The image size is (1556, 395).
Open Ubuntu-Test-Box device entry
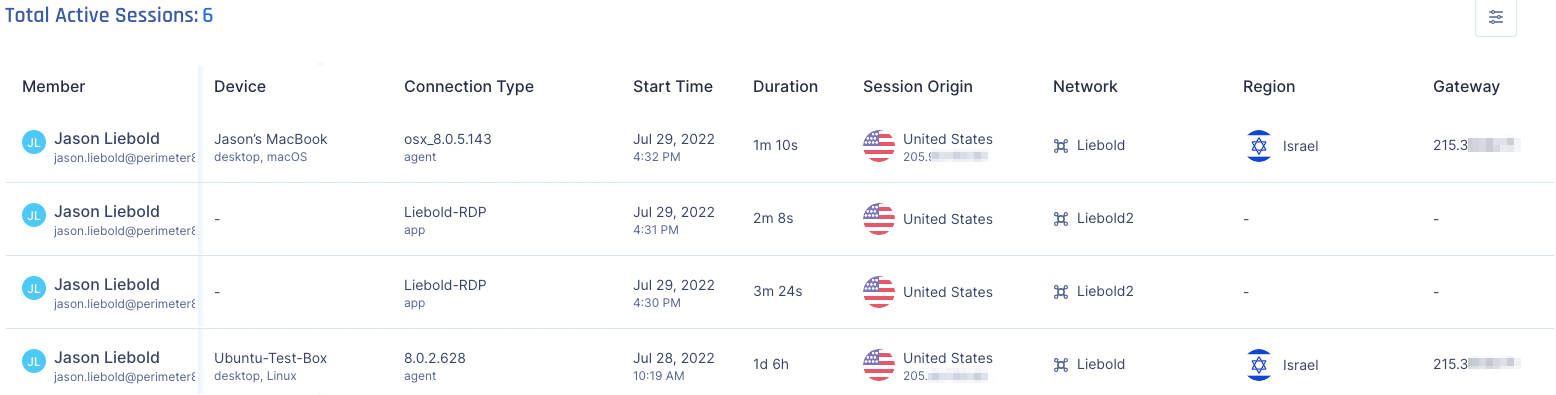pyautogui.click(x=270, y=358)
